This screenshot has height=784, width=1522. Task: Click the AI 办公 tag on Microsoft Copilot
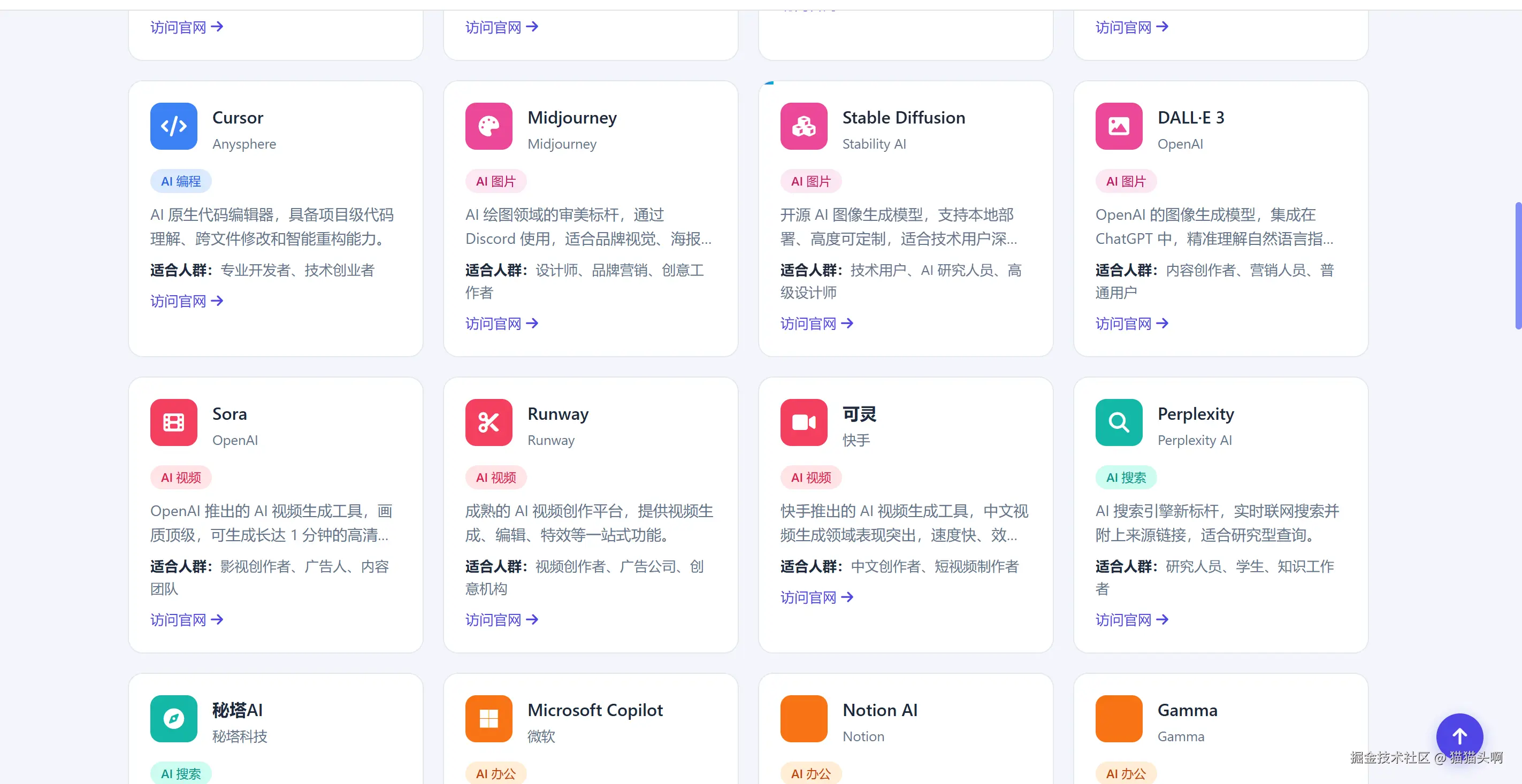[496, 773]
